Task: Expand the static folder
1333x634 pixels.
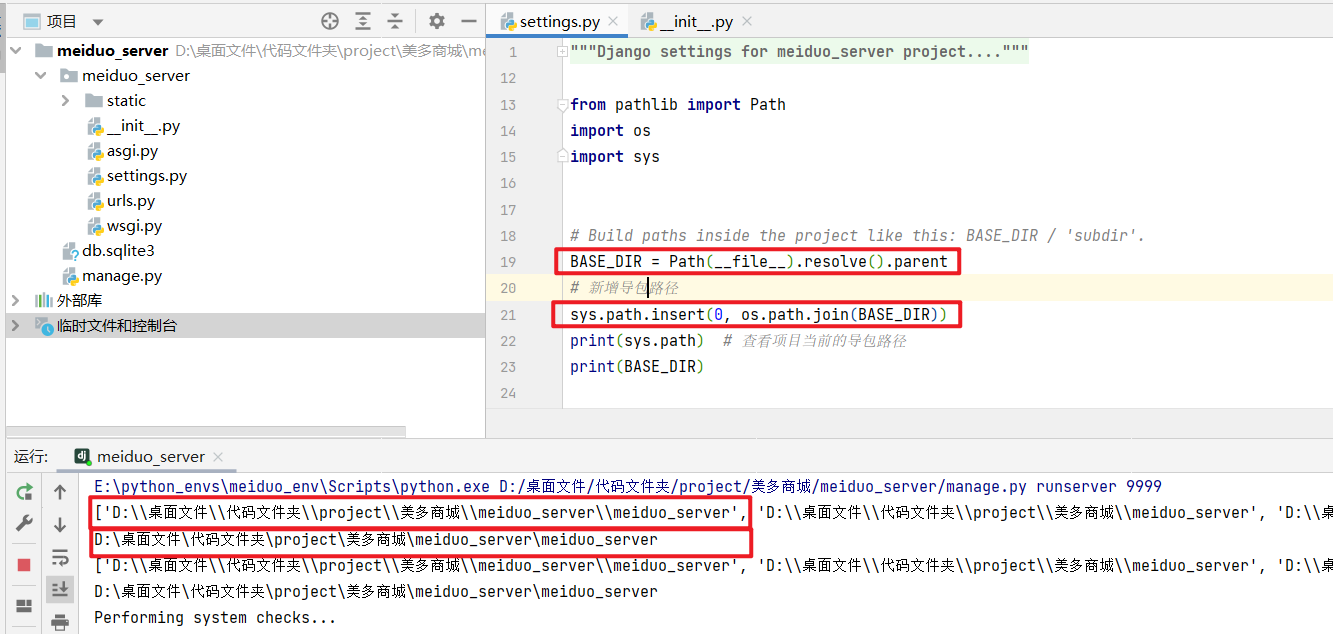Action: click(x=65, y=100)
